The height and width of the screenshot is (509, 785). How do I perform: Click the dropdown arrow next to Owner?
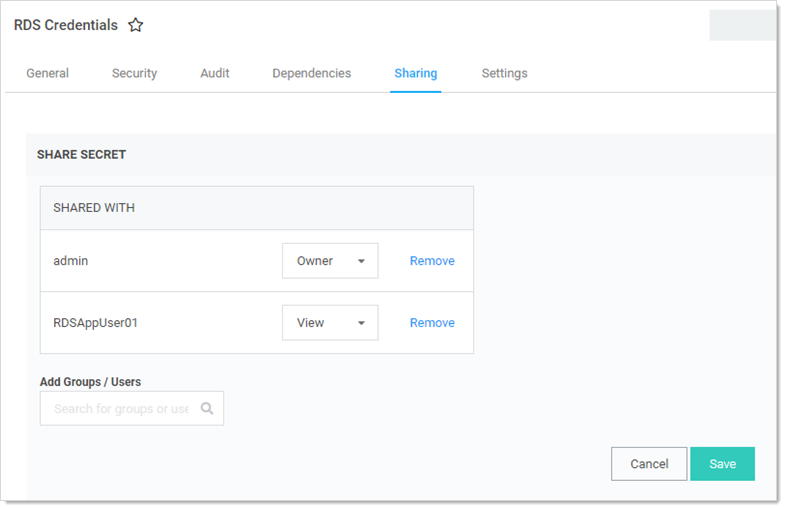click(361, 261)
